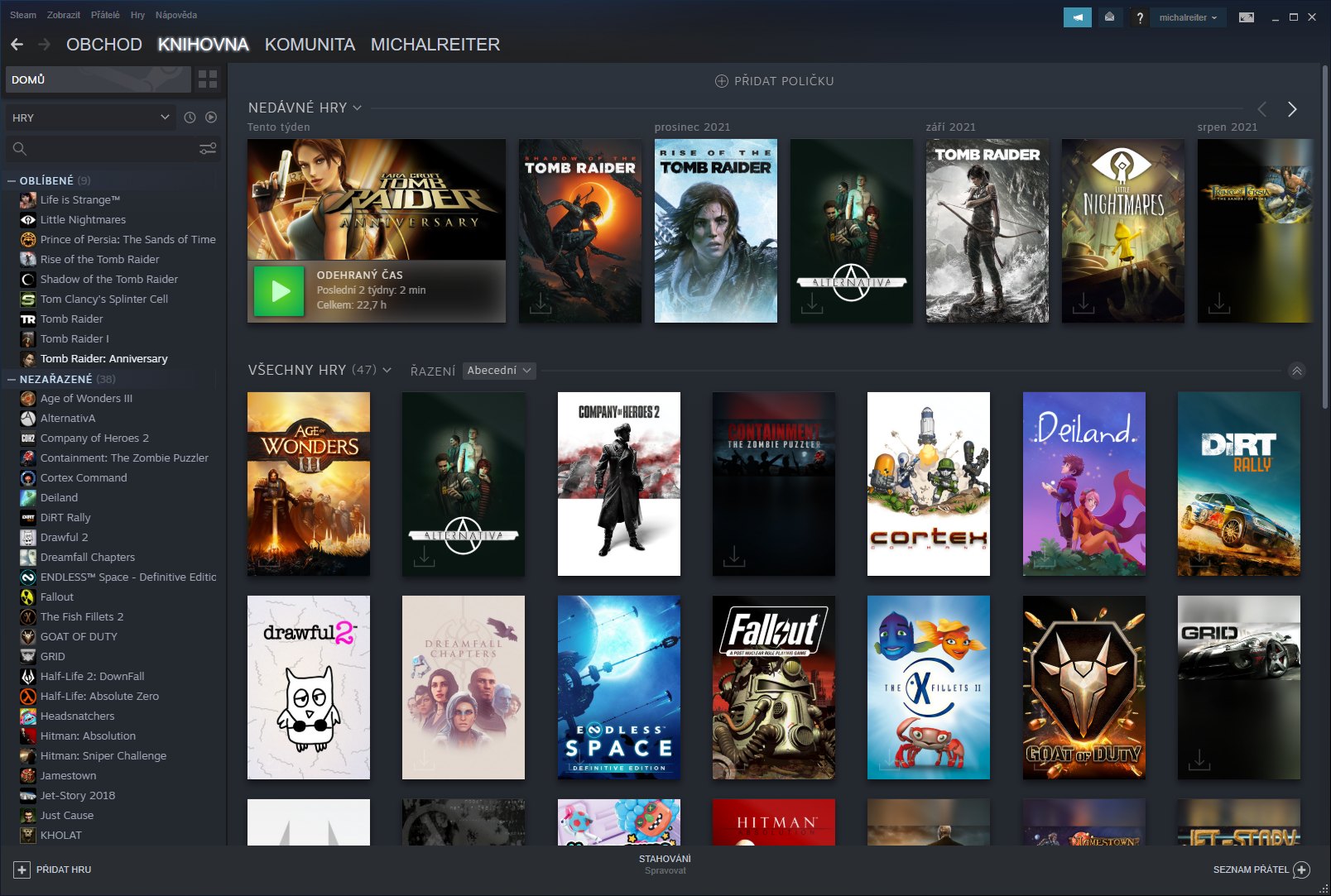Click the plus icon next to Přidat hru
The image size is (1331, 896).
pos(22,870)
